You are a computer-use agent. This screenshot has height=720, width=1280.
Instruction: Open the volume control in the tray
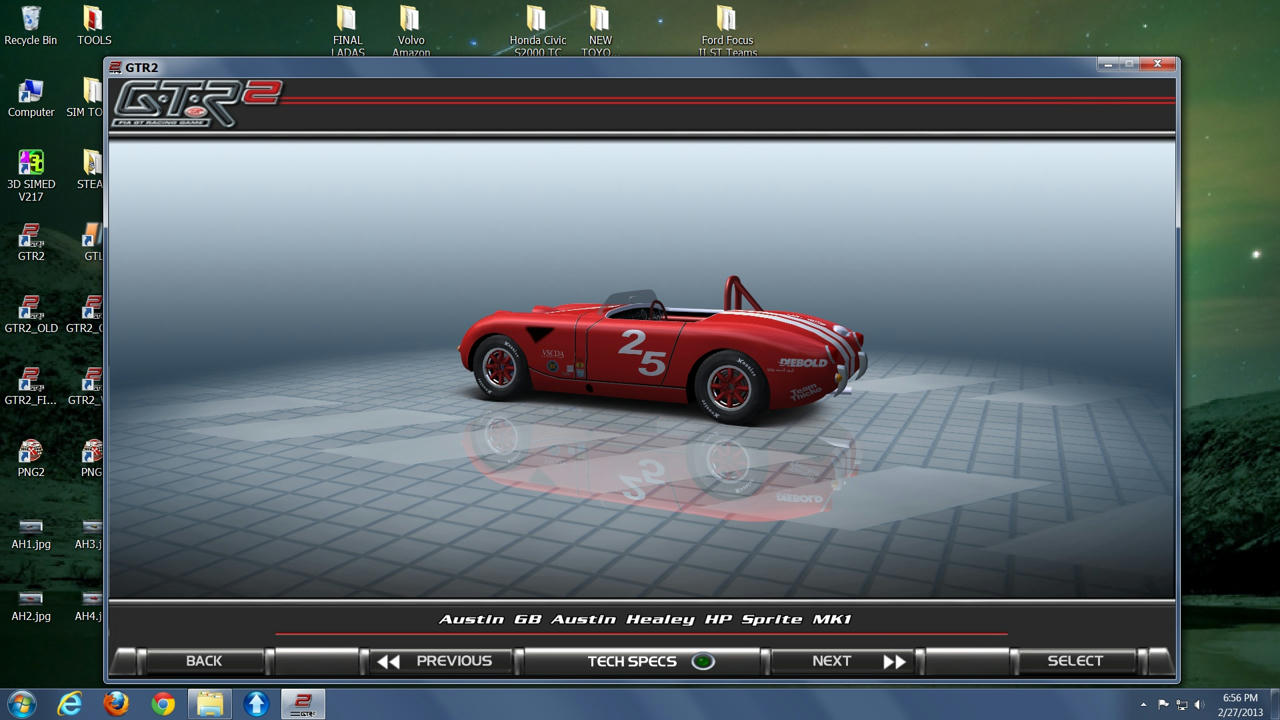1199,705
